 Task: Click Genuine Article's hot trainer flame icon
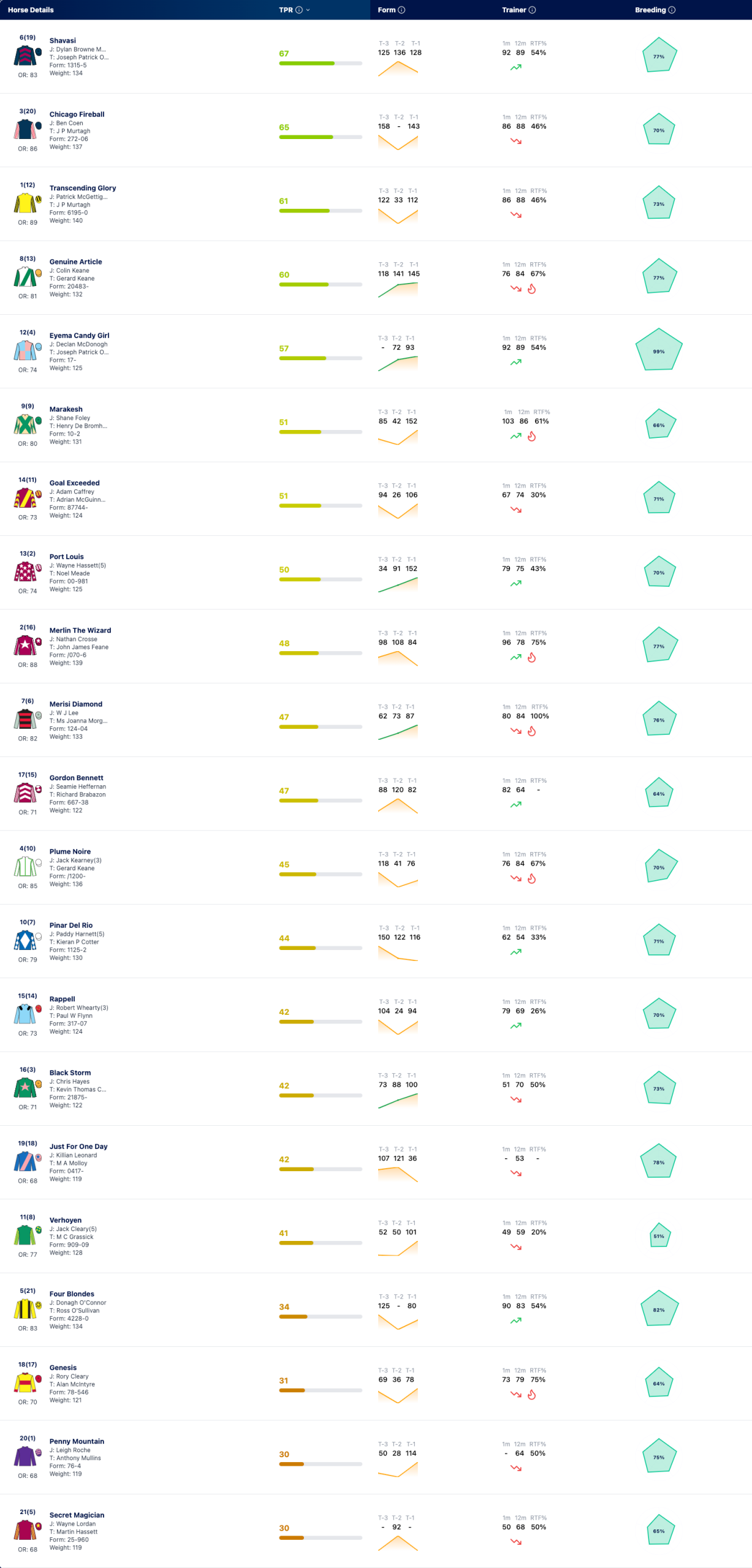coord(532,289)
